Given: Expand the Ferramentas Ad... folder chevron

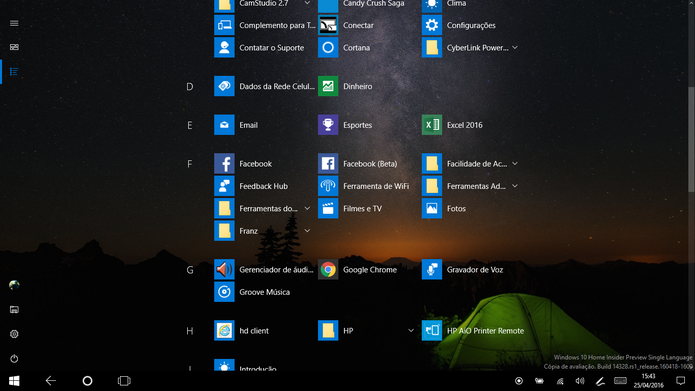Looking at the screenshot, I should click(x=515, y=186).
